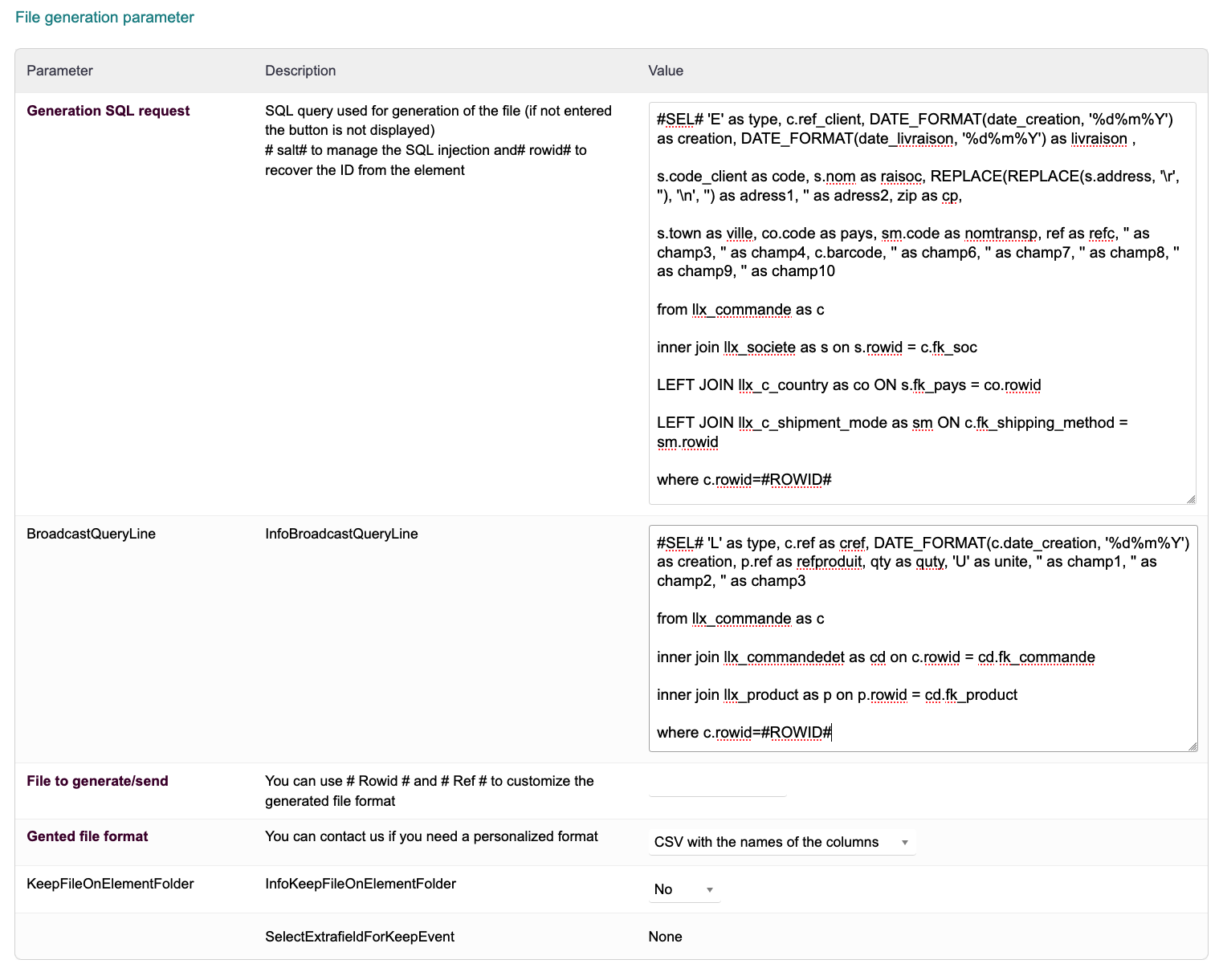Click the Generation SQL request label

(x=108, y=111)
